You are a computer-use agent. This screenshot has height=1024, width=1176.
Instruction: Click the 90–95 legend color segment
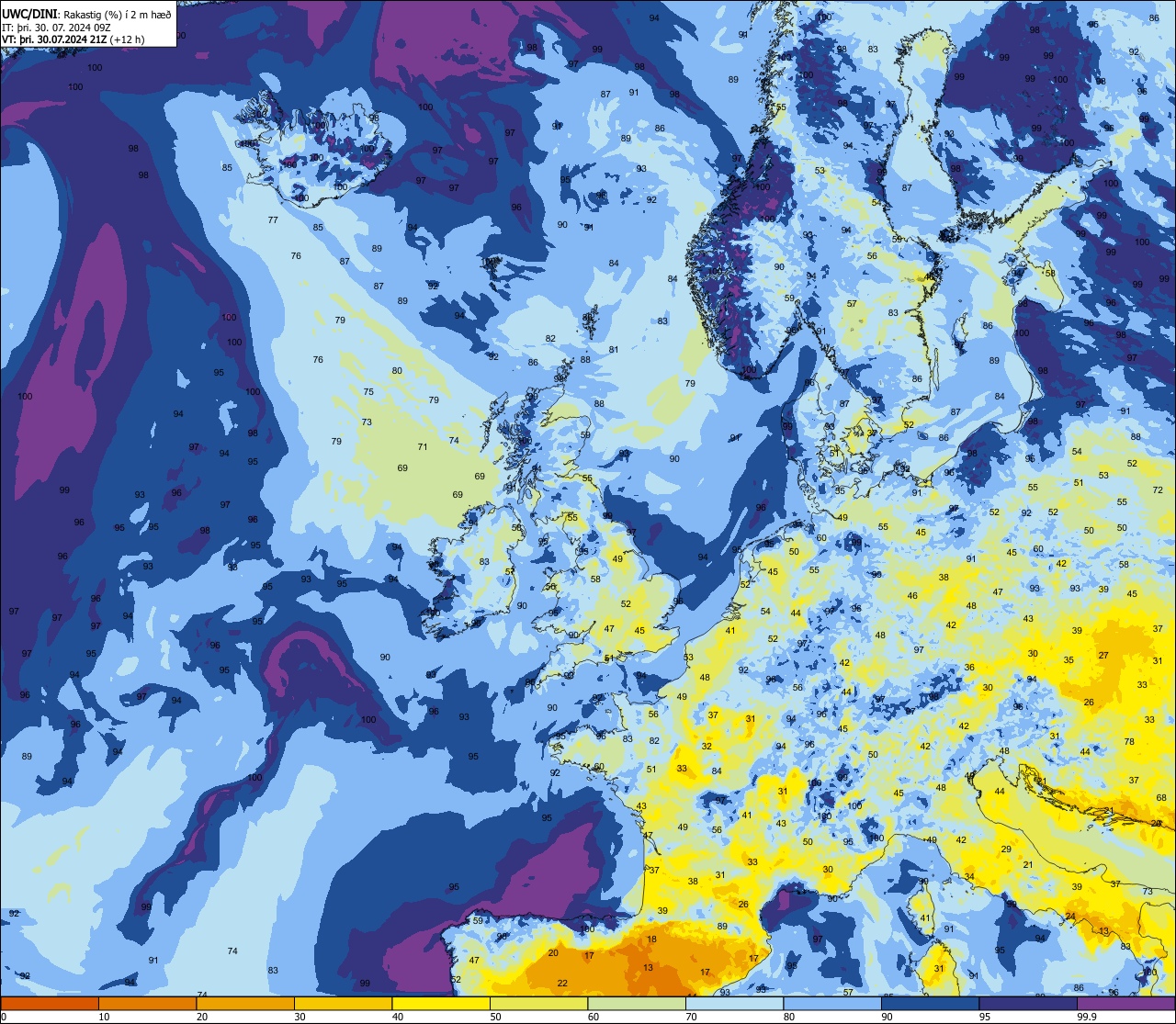pos(930,1003)
